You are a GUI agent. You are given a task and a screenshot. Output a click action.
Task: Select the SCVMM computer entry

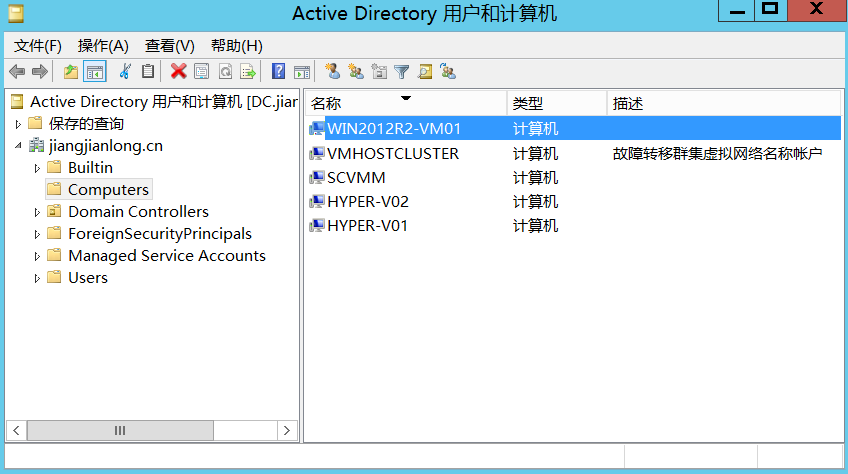click(356, 177)
